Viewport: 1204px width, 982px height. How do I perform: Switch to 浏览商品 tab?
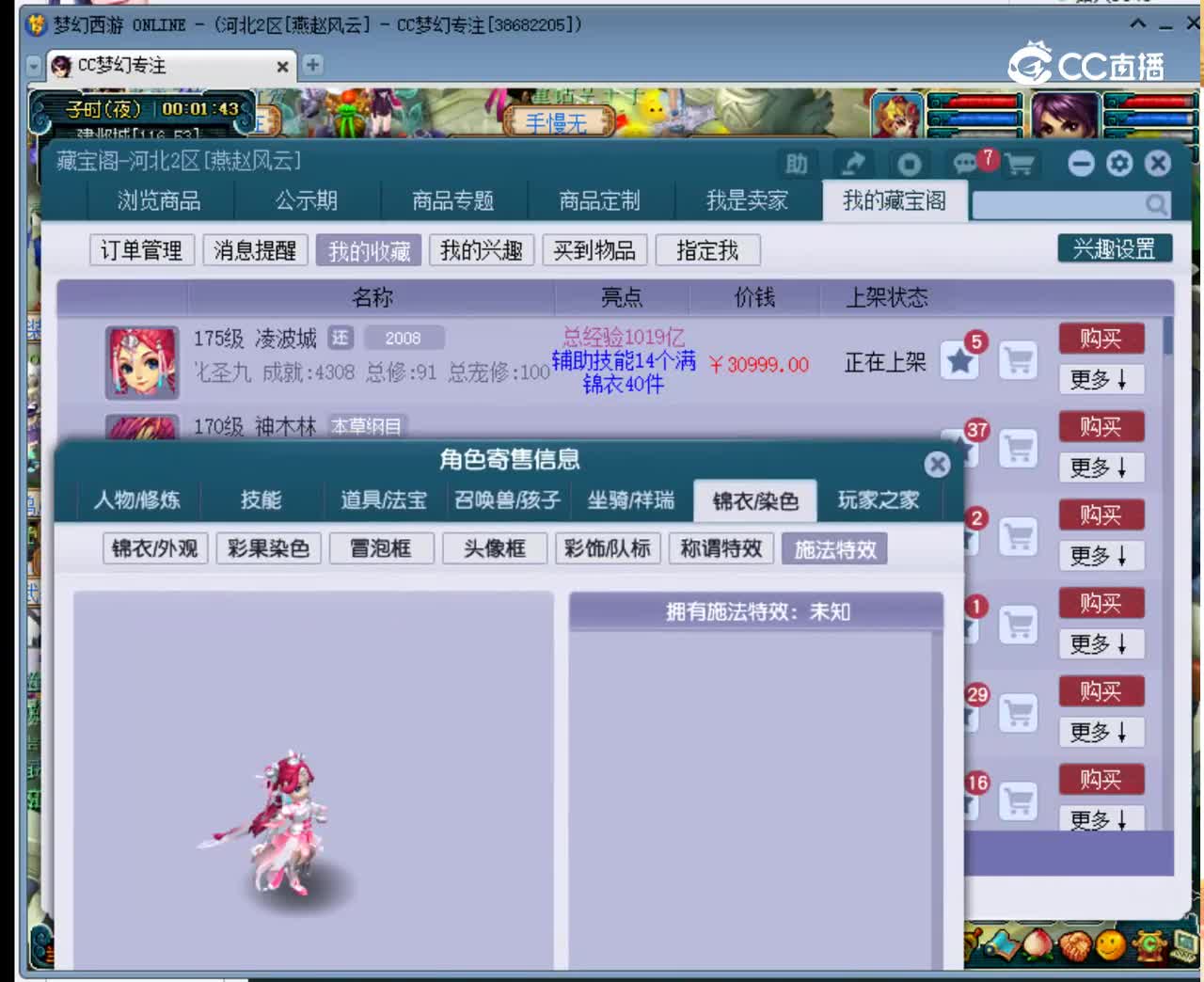tap(159, 201)
